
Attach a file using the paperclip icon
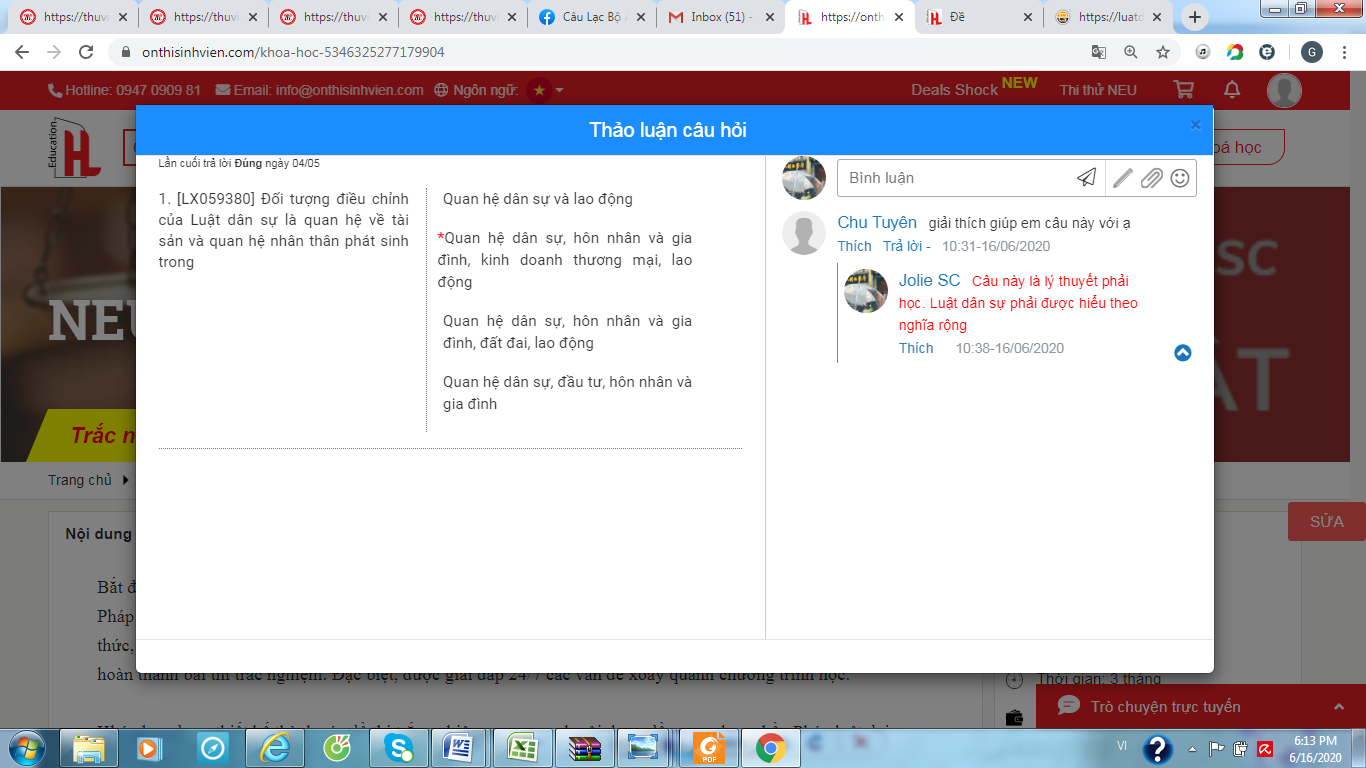(1152, 178)
